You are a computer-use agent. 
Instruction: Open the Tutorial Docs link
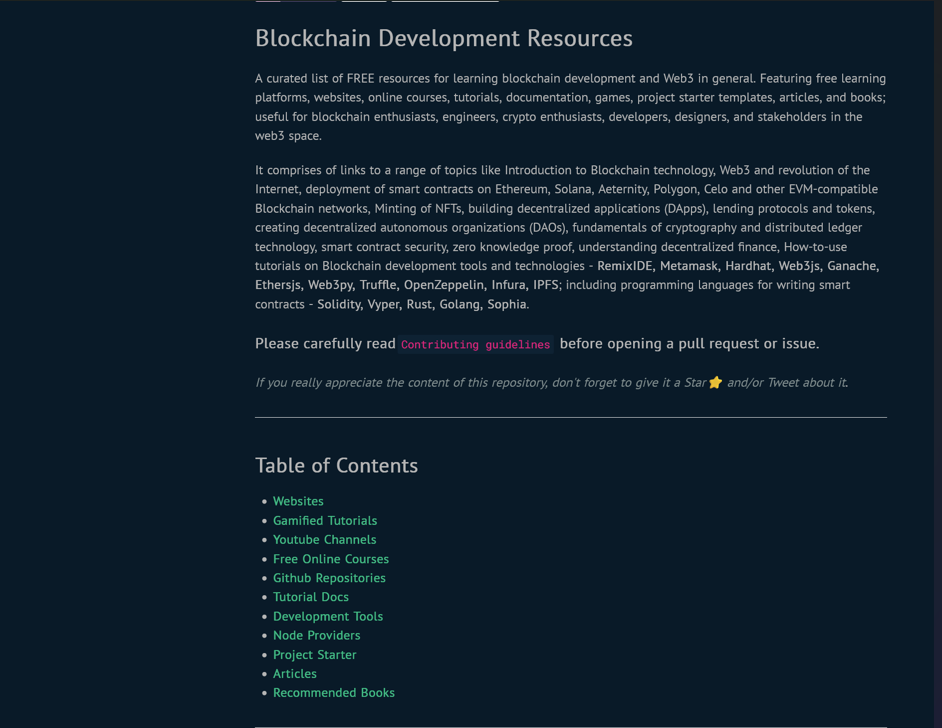tap(311, 597)
